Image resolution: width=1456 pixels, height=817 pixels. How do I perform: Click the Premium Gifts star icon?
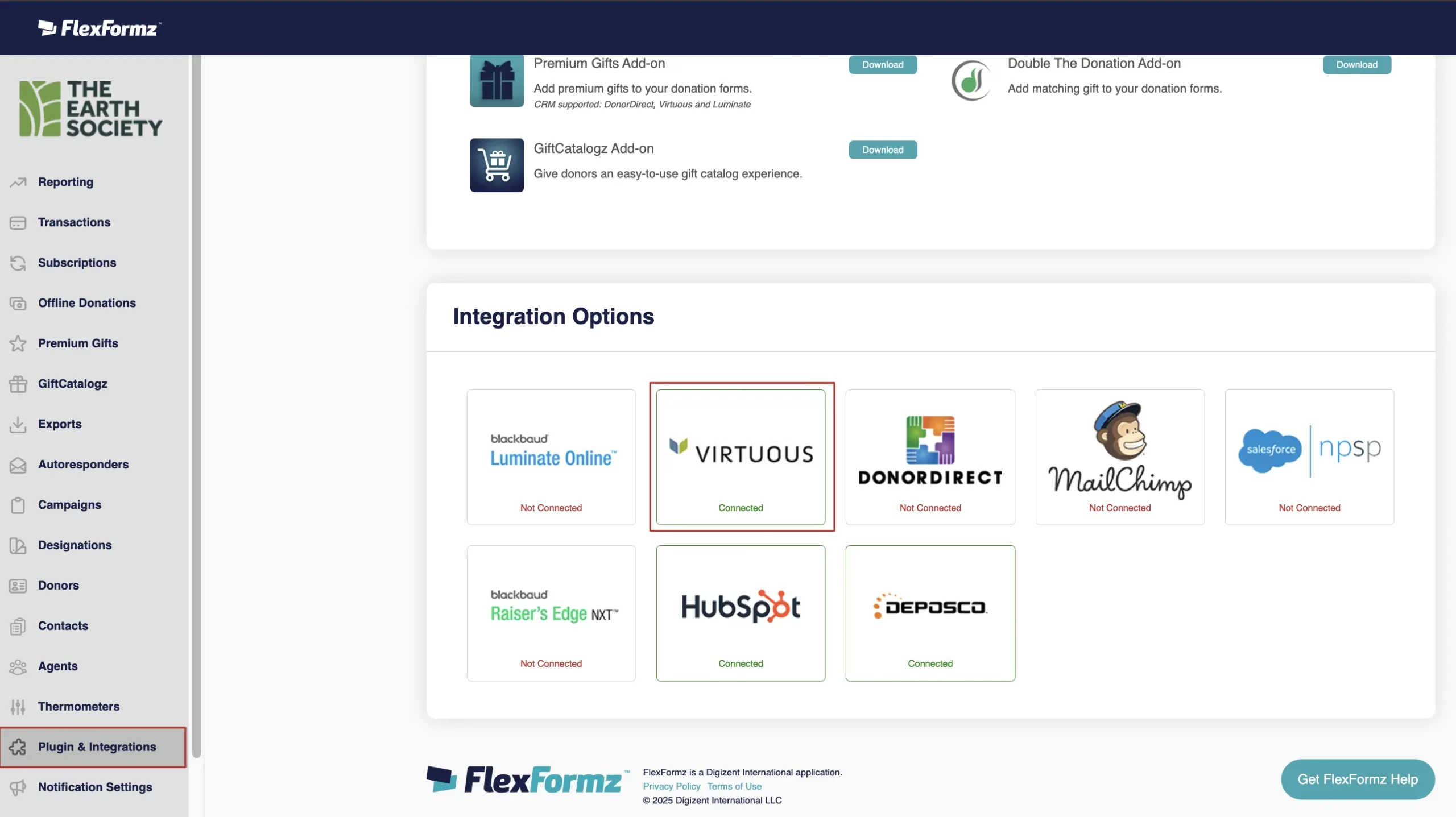click(x=18, y=343)
